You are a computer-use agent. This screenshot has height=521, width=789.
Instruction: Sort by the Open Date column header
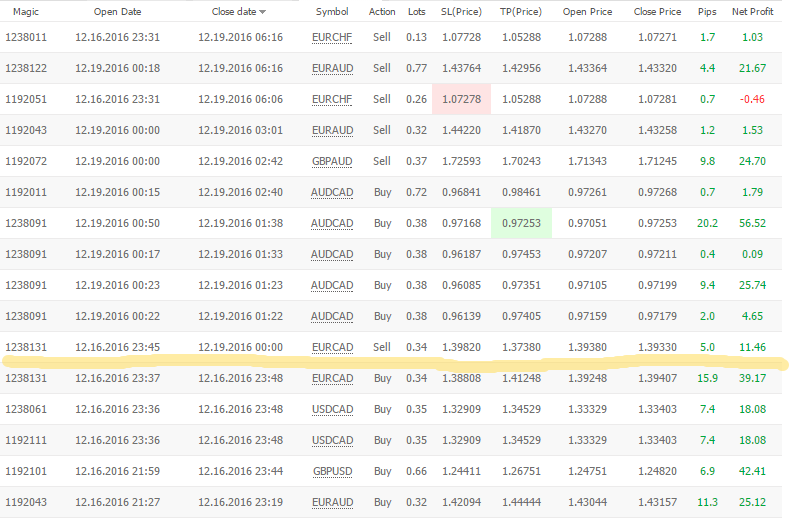(117, 12)
